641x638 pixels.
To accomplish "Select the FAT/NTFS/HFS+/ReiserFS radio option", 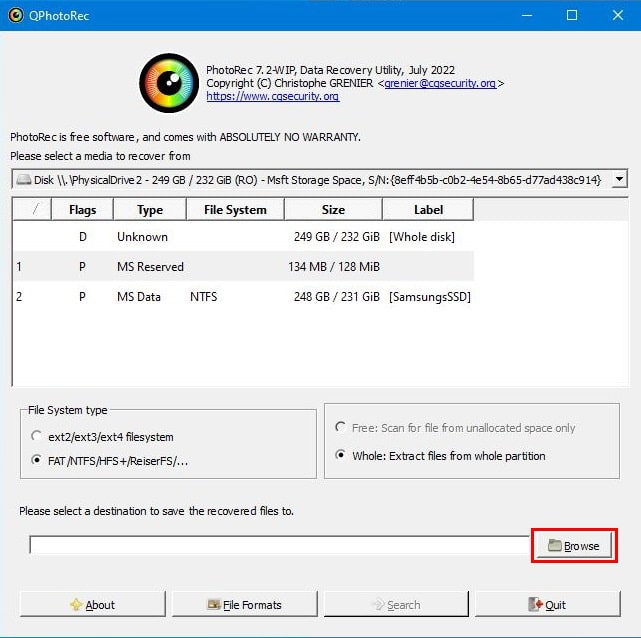I will pos(110,461).
